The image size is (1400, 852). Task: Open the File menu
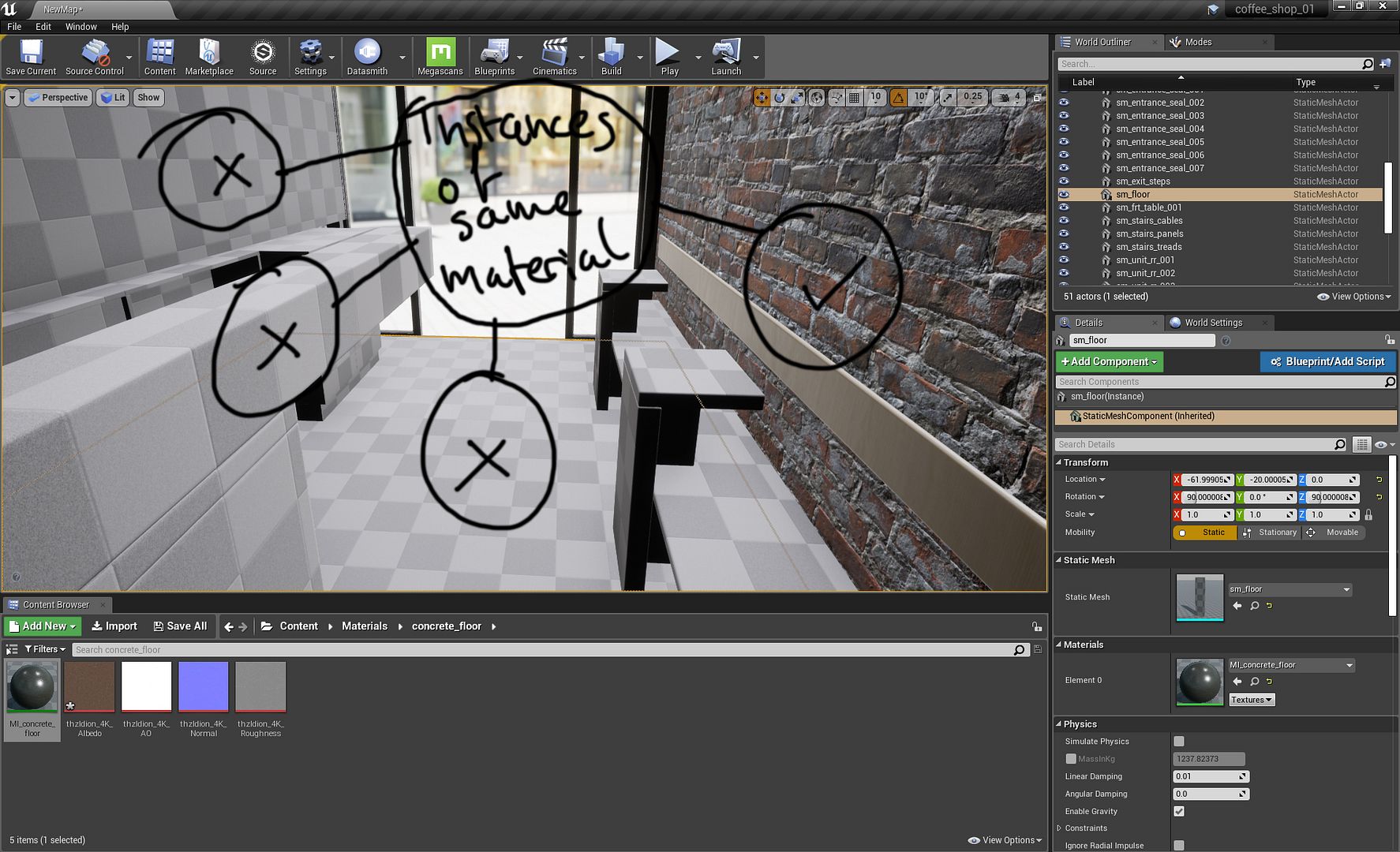click(x=14, y=27)
